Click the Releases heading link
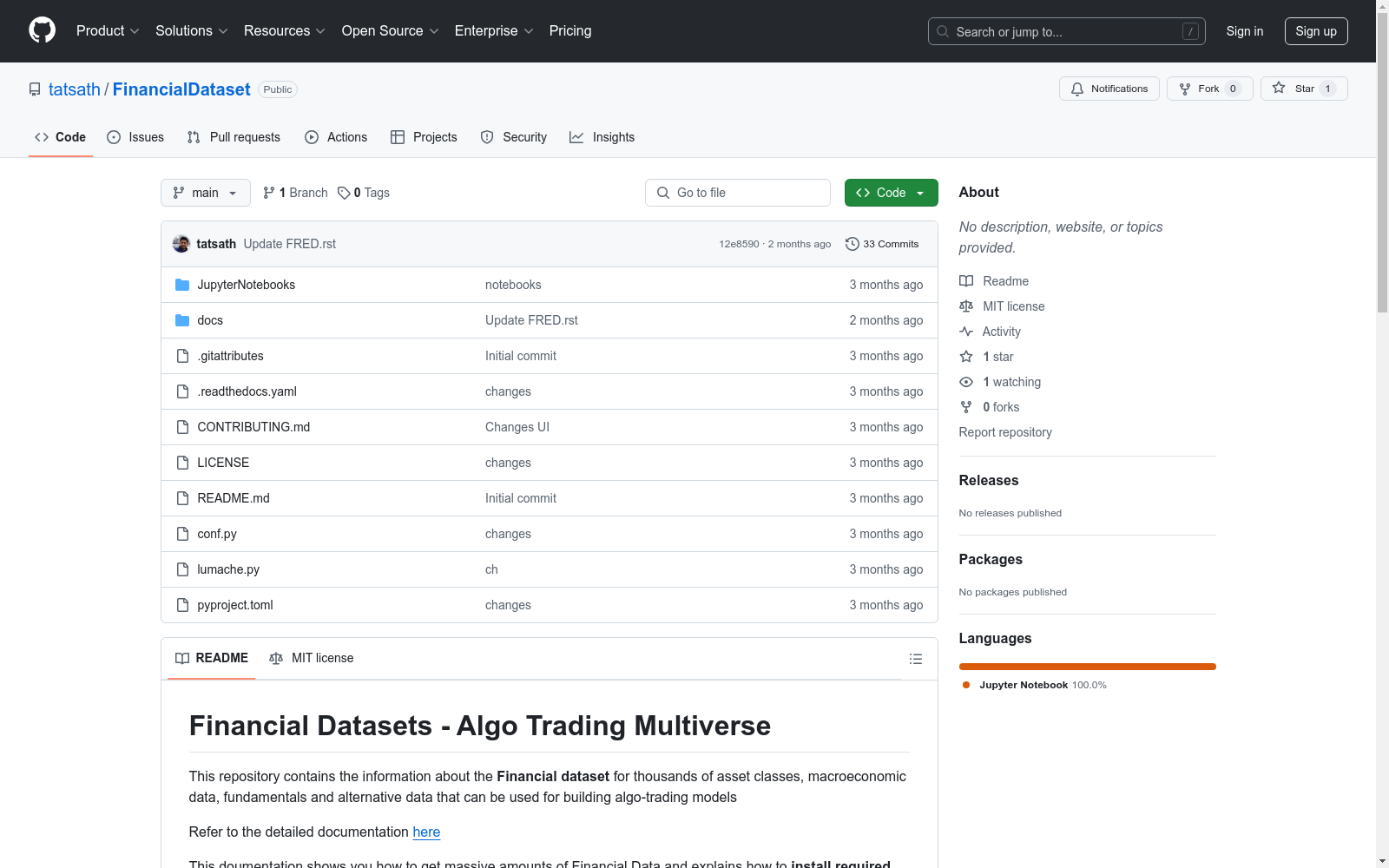Screen dimensions: 1389x868 click(x=989, y=480)
